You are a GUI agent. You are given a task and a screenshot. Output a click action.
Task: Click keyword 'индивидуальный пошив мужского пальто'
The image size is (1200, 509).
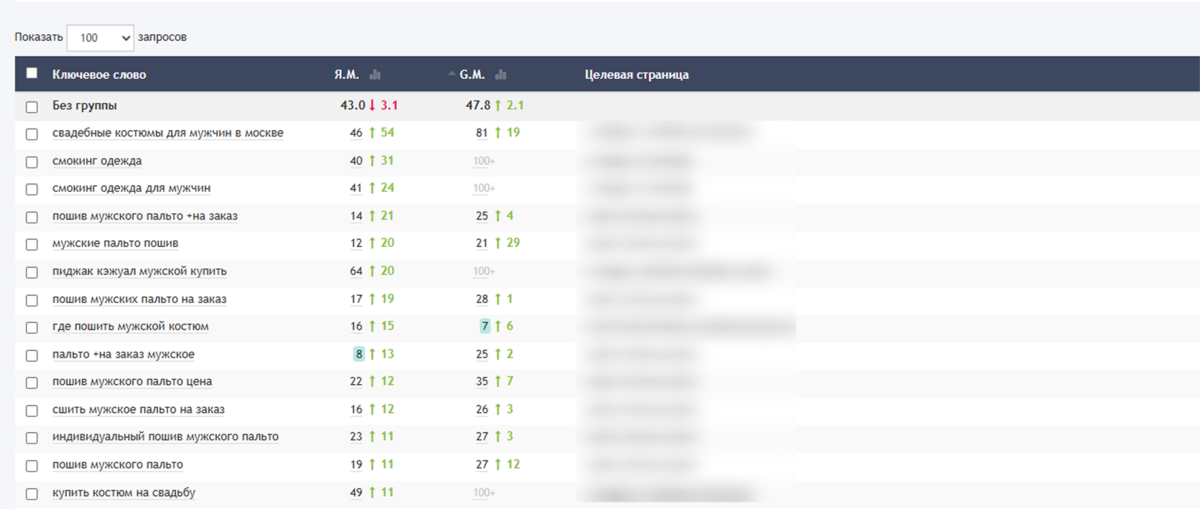[x=165, y=437]
